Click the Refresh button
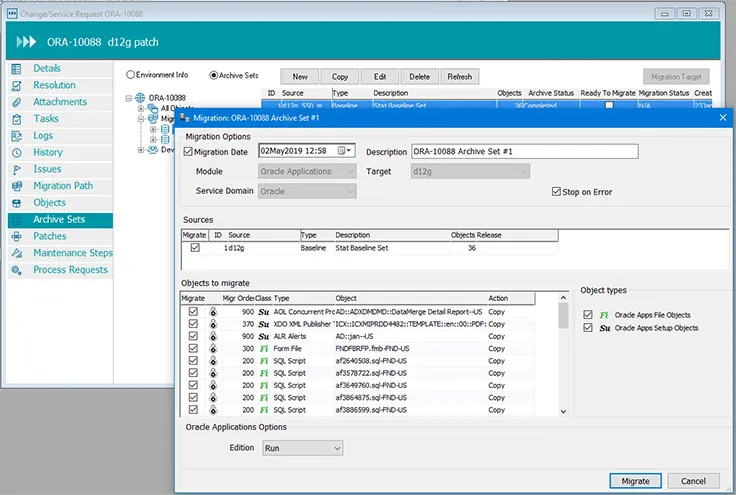 click(x=459, y=77)
